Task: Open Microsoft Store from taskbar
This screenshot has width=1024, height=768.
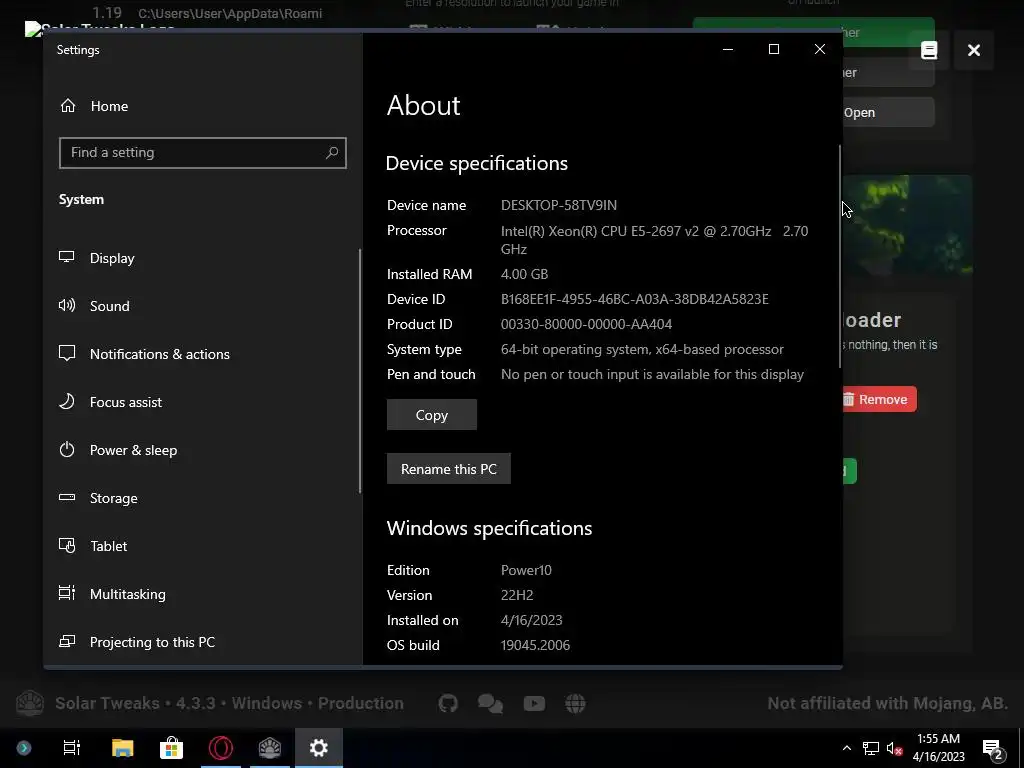Action: (171, 748)
